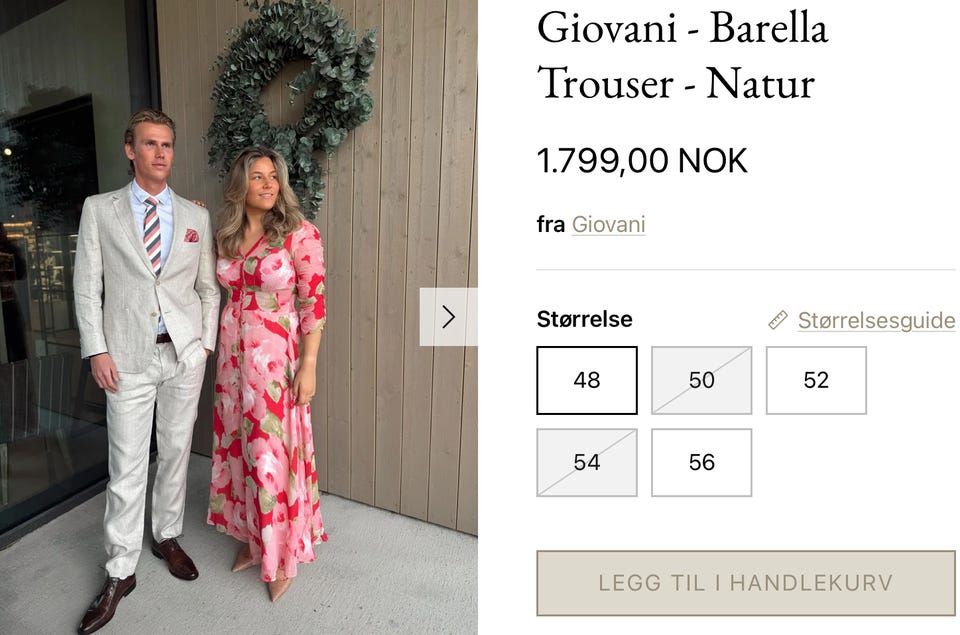
Task: Select the crossed-out size 50
Action: 702,380
